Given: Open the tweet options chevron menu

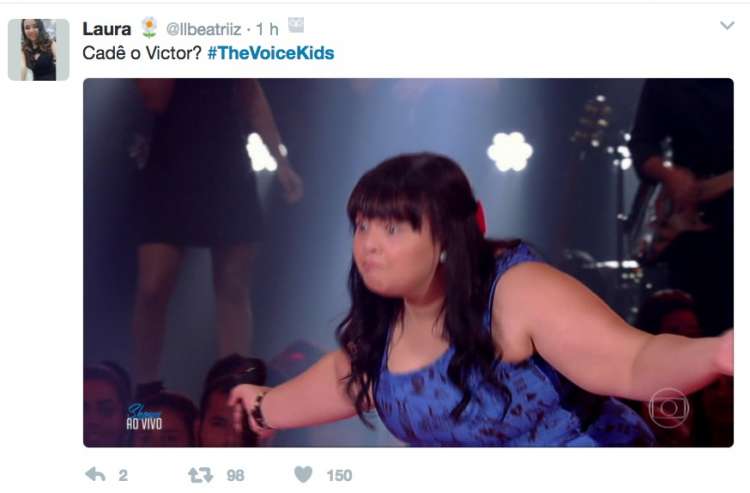Looking at the screenshot, I should 727,25.
